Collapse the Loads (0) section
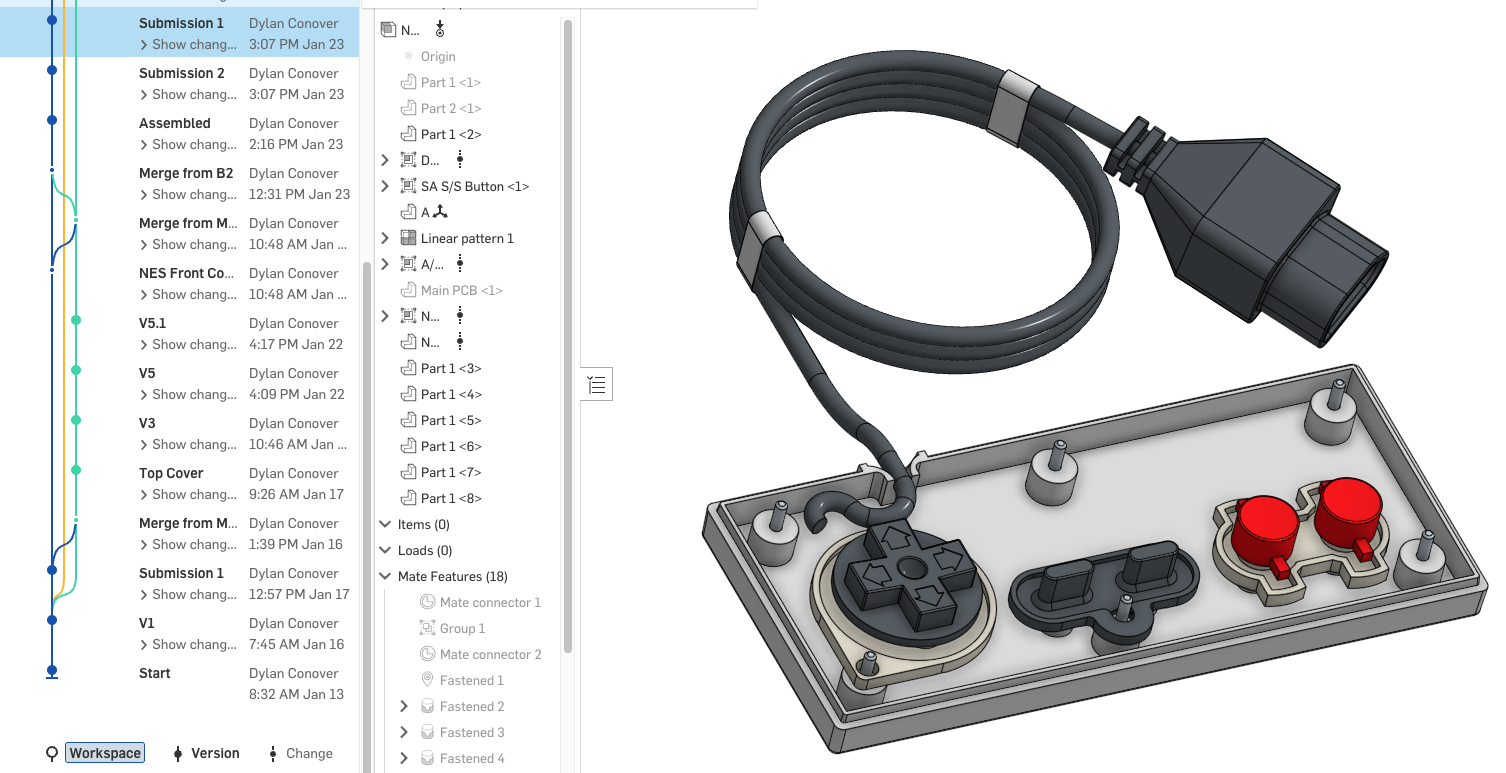 pos(385,550)
